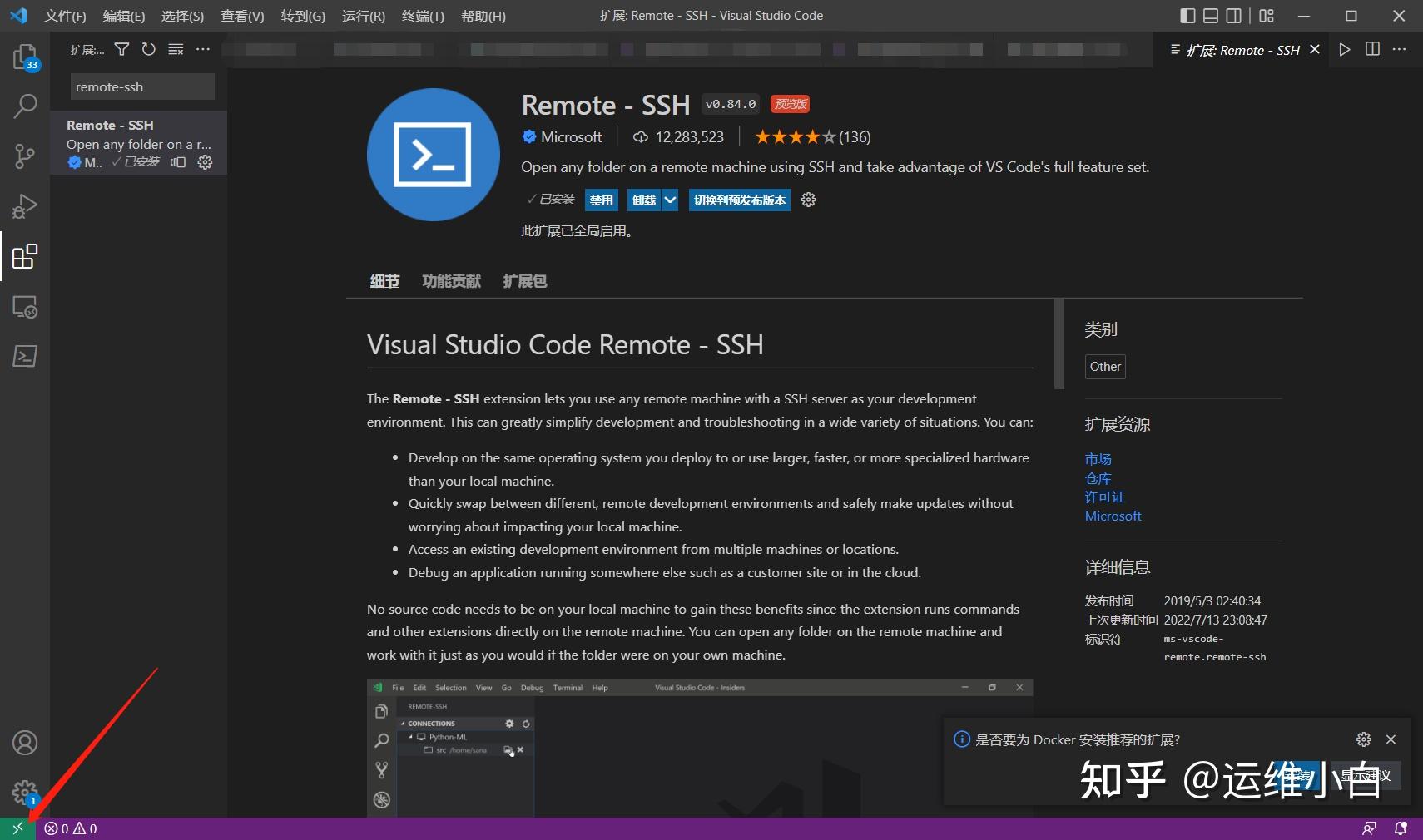Click the 禁用 disable button

tap(602, 200)
